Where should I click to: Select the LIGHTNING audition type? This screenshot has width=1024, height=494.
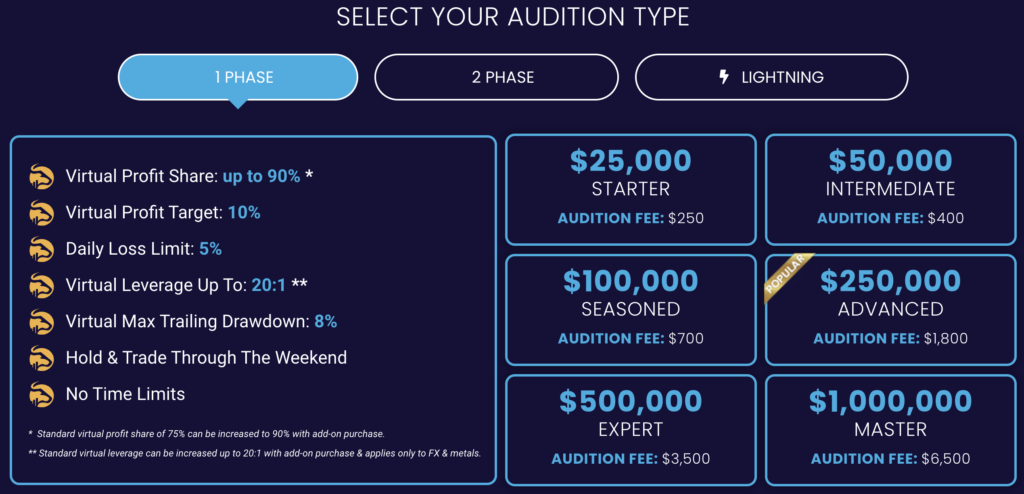pyautogui.click(x=771, y=77)
